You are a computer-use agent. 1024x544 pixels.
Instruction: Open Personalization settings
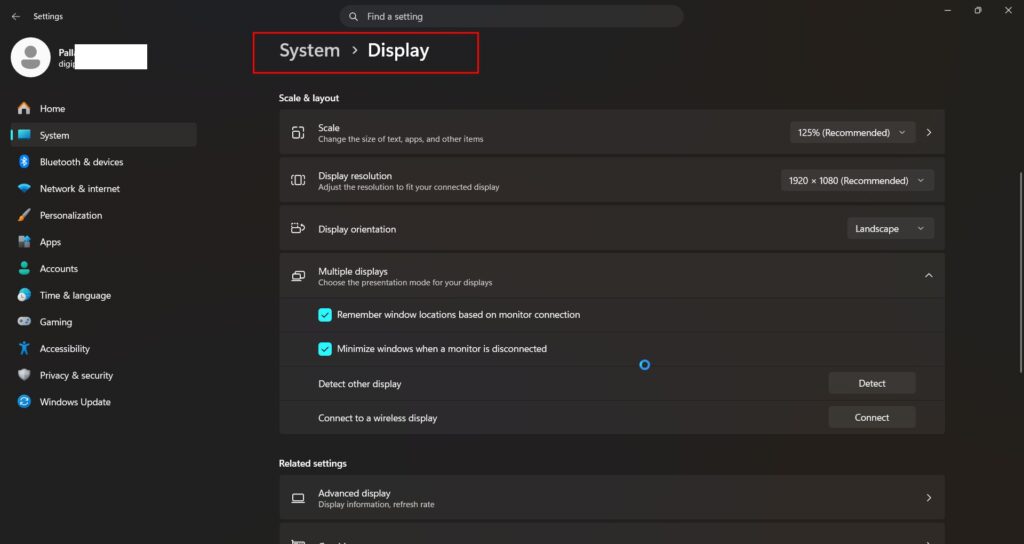coord(103,216)
